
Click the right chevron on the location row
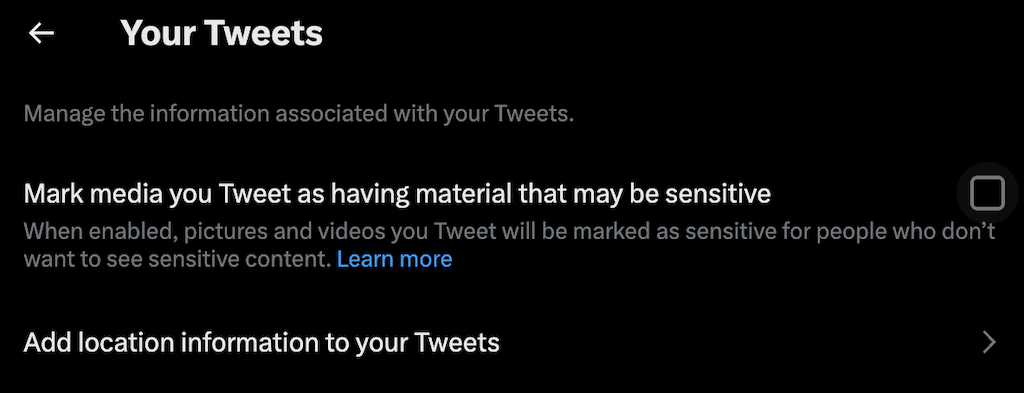coord(989,342)
